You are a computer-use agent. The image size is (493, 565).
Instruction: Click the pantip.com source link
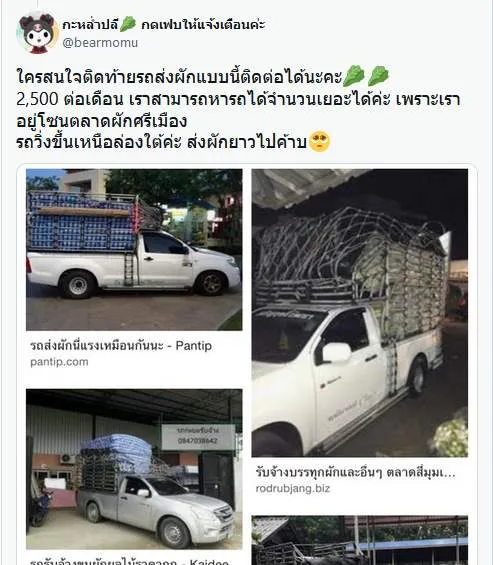coord(59,362)
